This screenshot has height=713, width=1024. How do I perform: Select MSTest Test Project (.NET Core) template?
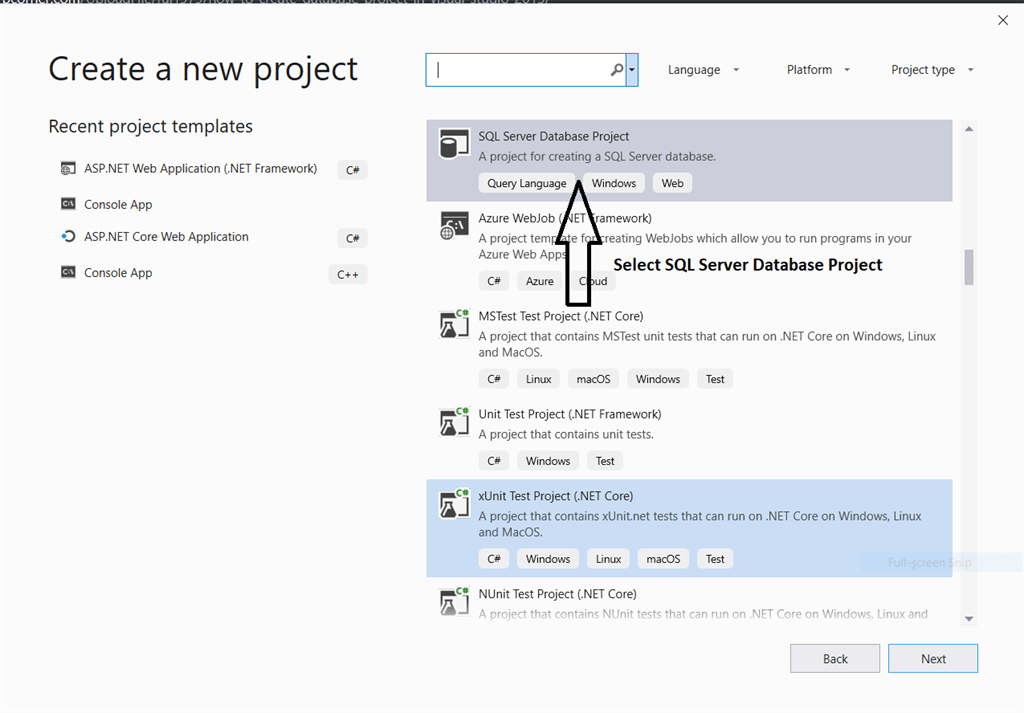click(689, 349)
